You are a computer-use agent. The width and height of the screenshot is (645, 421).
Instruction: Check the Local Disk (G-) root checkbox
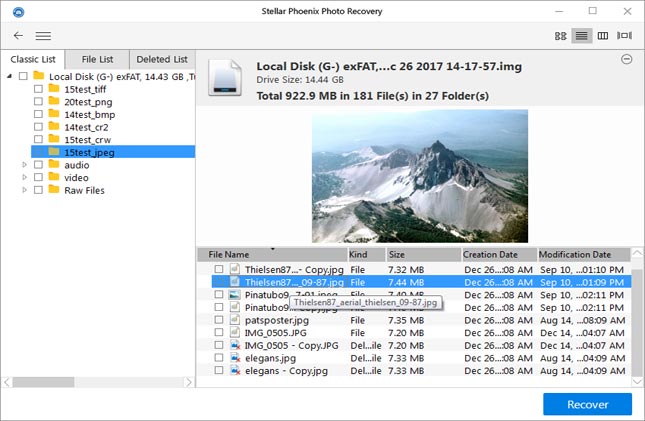23,76
